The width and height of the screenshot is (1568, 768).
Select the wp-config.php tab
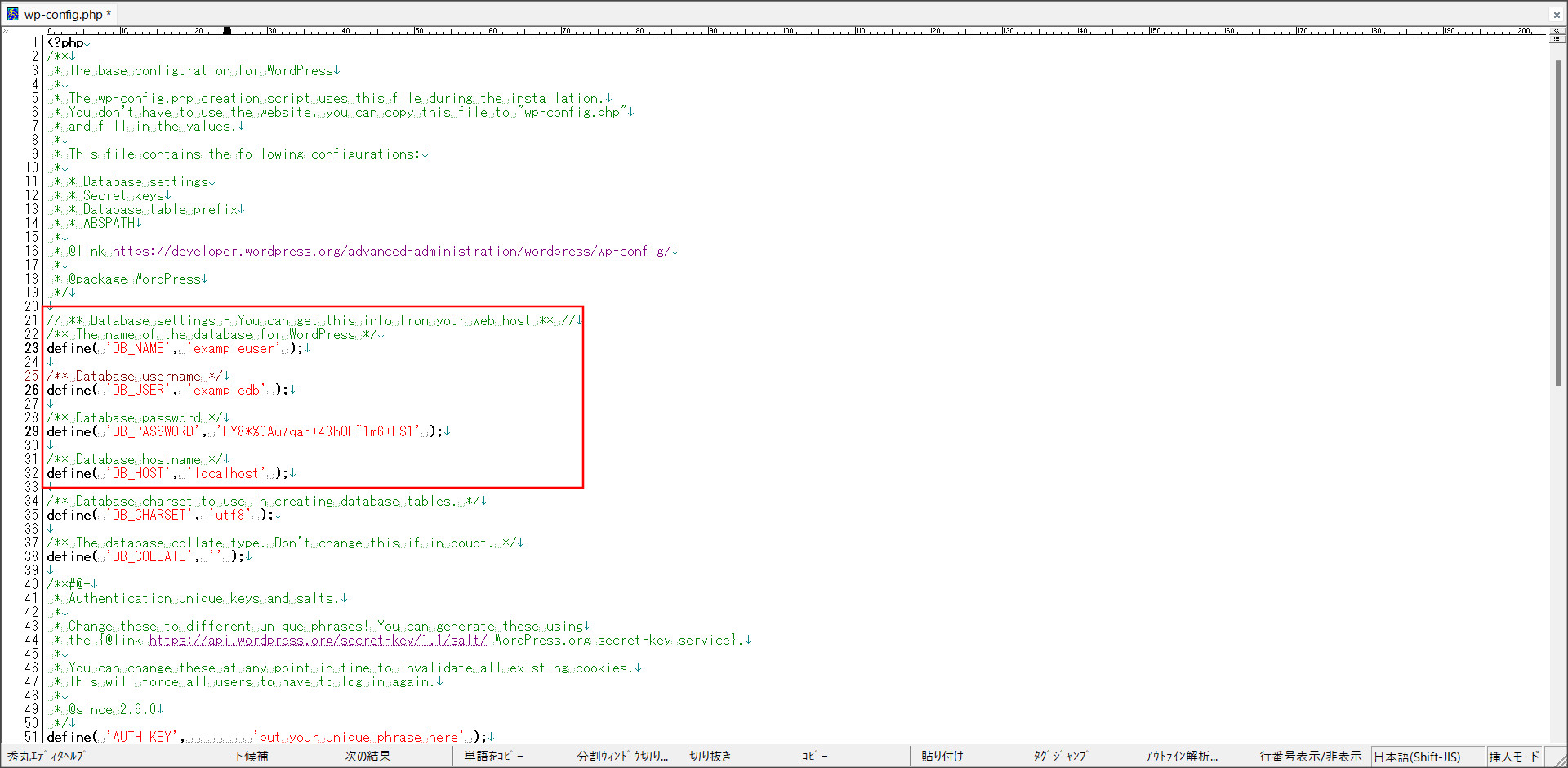63,14
